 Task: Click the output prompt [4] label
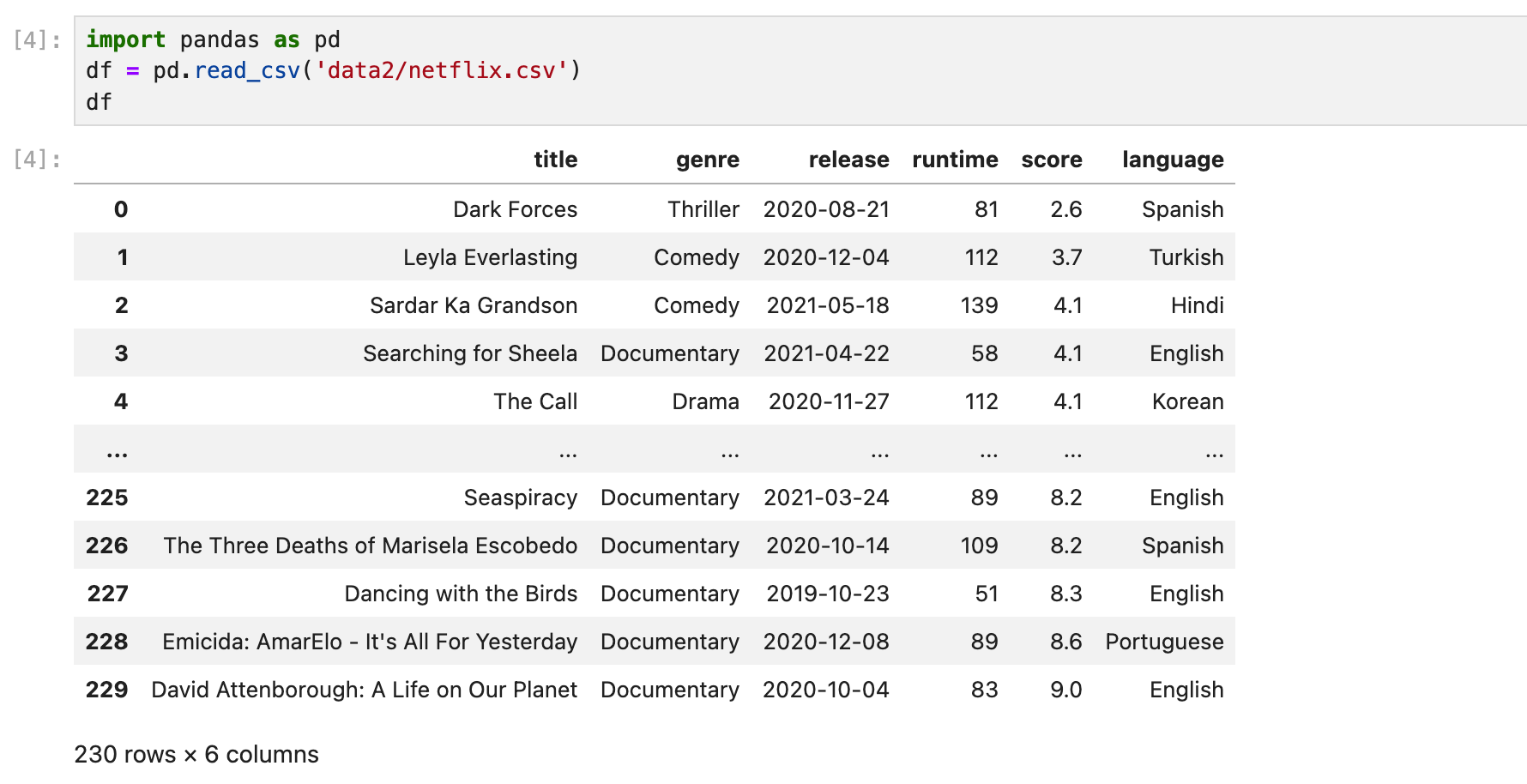pyautogui.click(x=37, y=160)
